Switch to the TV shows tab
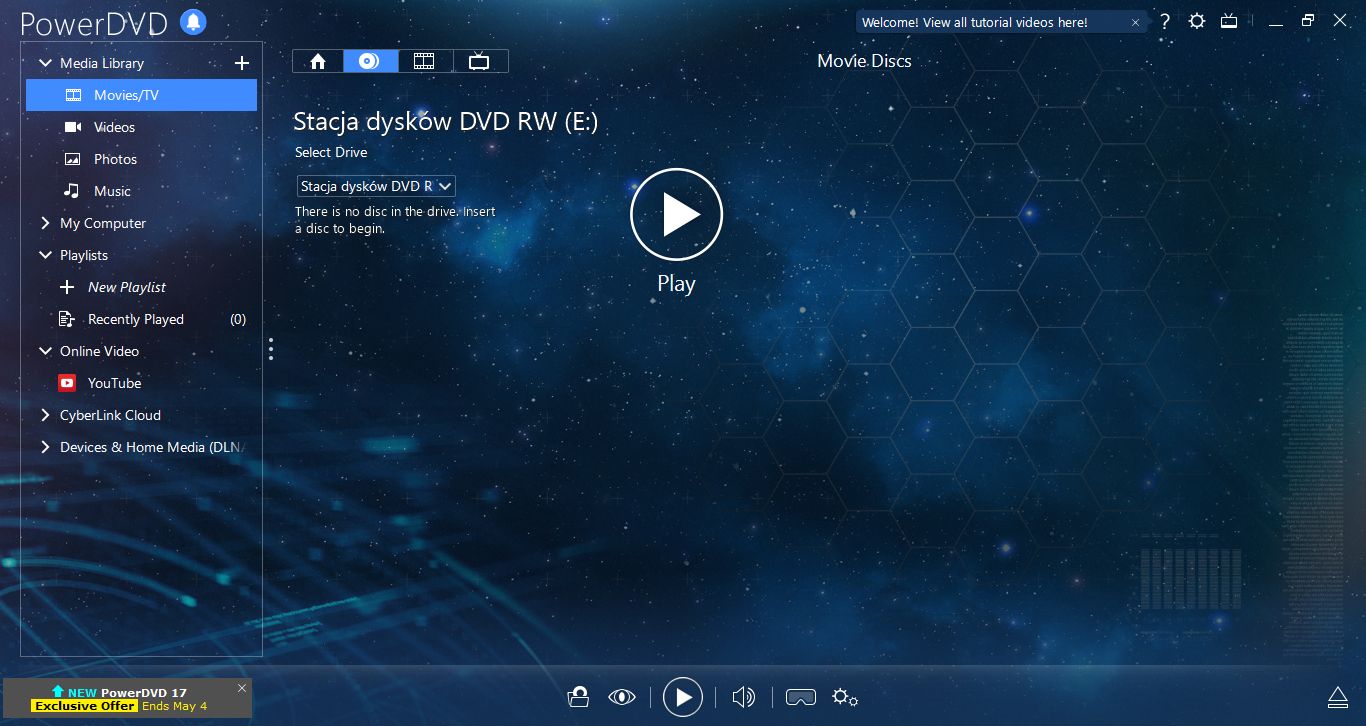Image resolution: width=1366 pixels, height=726 pixels. click(480, 61)
